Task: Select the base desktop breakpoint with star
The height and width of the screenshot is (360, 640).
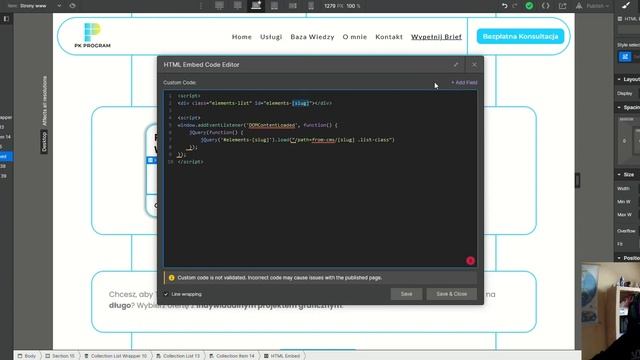Action: (x=256, y=5)
